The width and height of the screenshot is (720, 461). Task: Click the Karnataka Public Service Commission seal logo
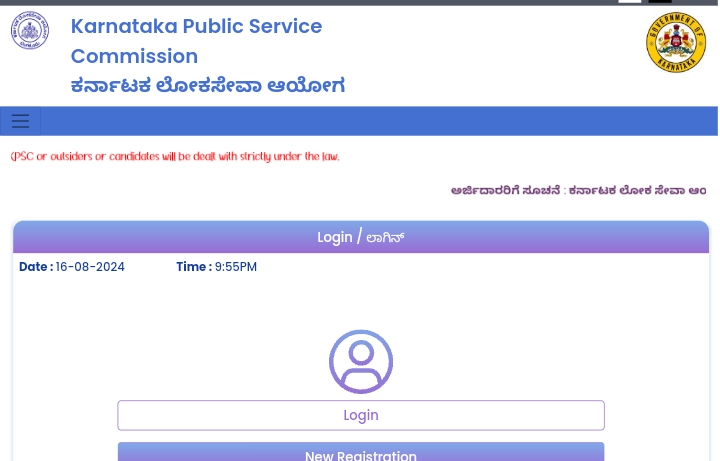click(30, 30)
